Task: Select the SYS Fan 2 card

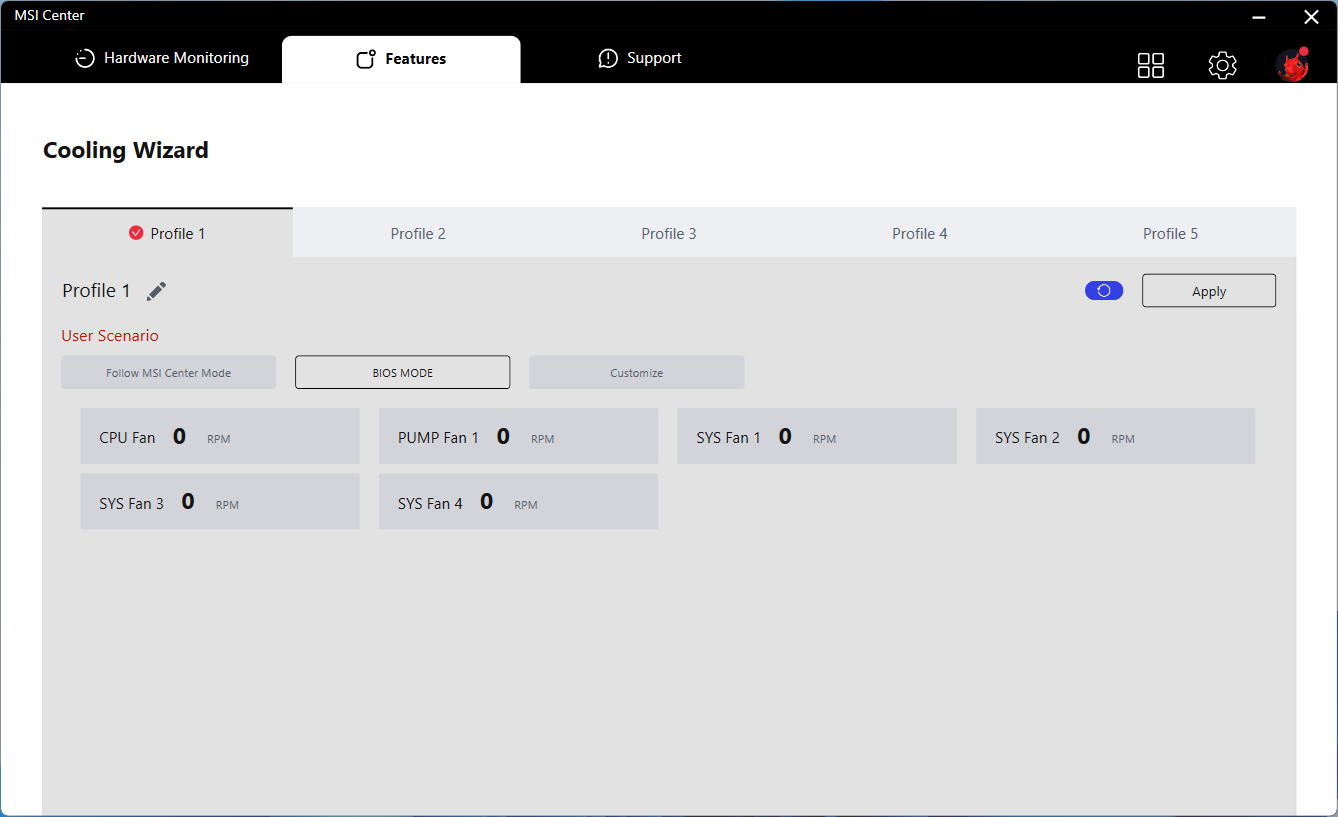Action: coord(1115,436)
